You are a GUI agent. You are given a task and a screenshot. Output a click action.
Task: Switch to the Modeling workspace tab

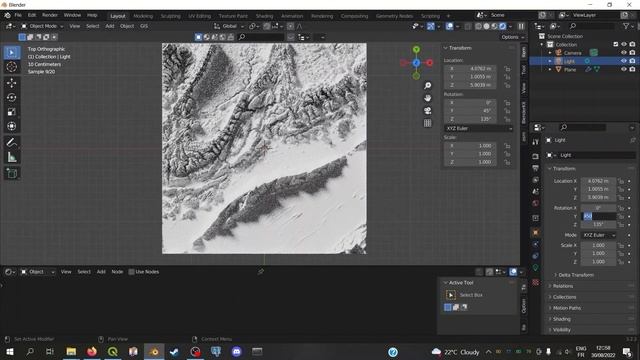coord(143,16)
